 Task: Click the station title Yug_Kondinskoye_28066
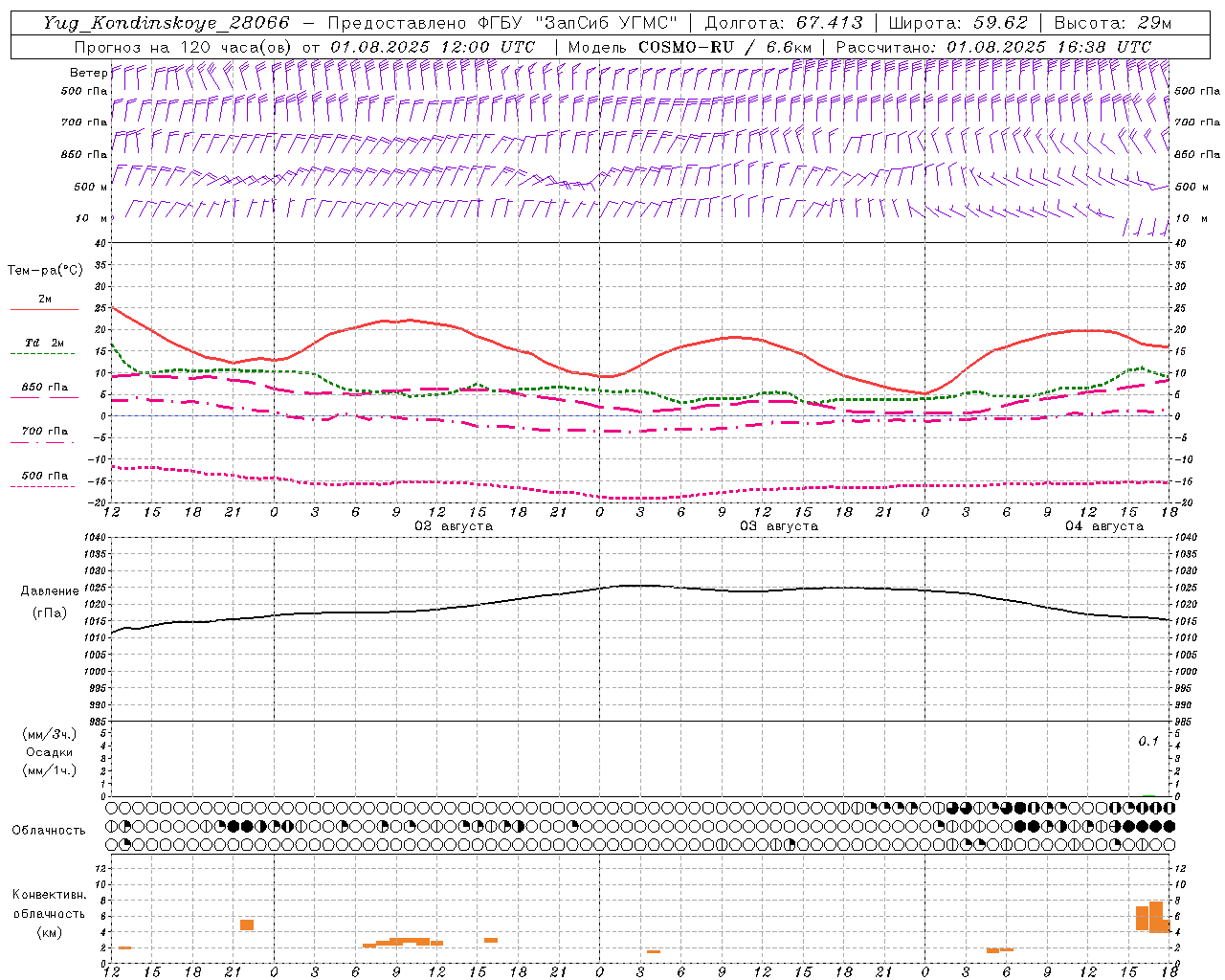point(166,23)
